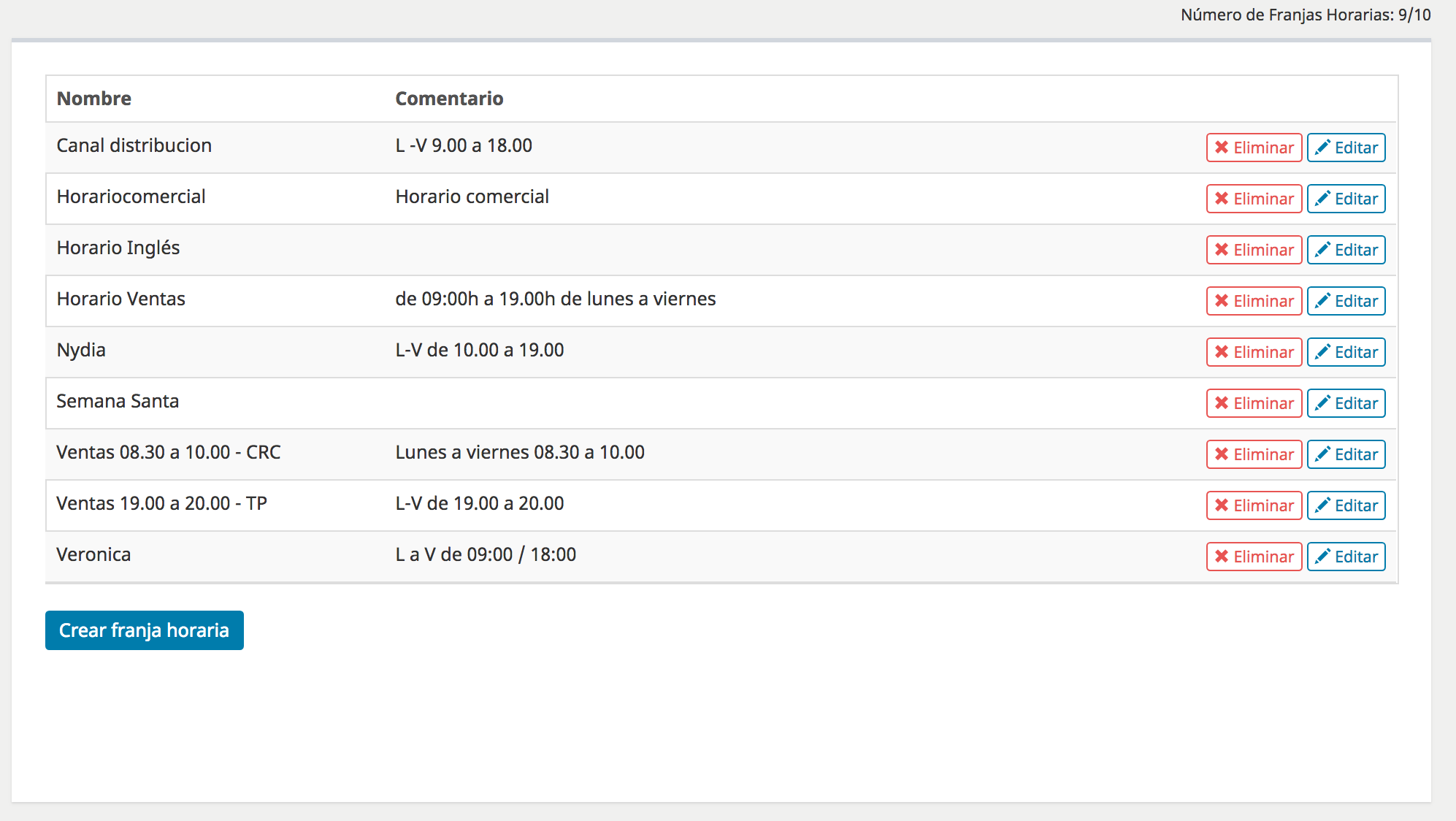Eliminate Ventas 08.30 a 10.00 - CRC
Screen dimensions: 1456x821
pyautogui.click(x=1254, y=454)
